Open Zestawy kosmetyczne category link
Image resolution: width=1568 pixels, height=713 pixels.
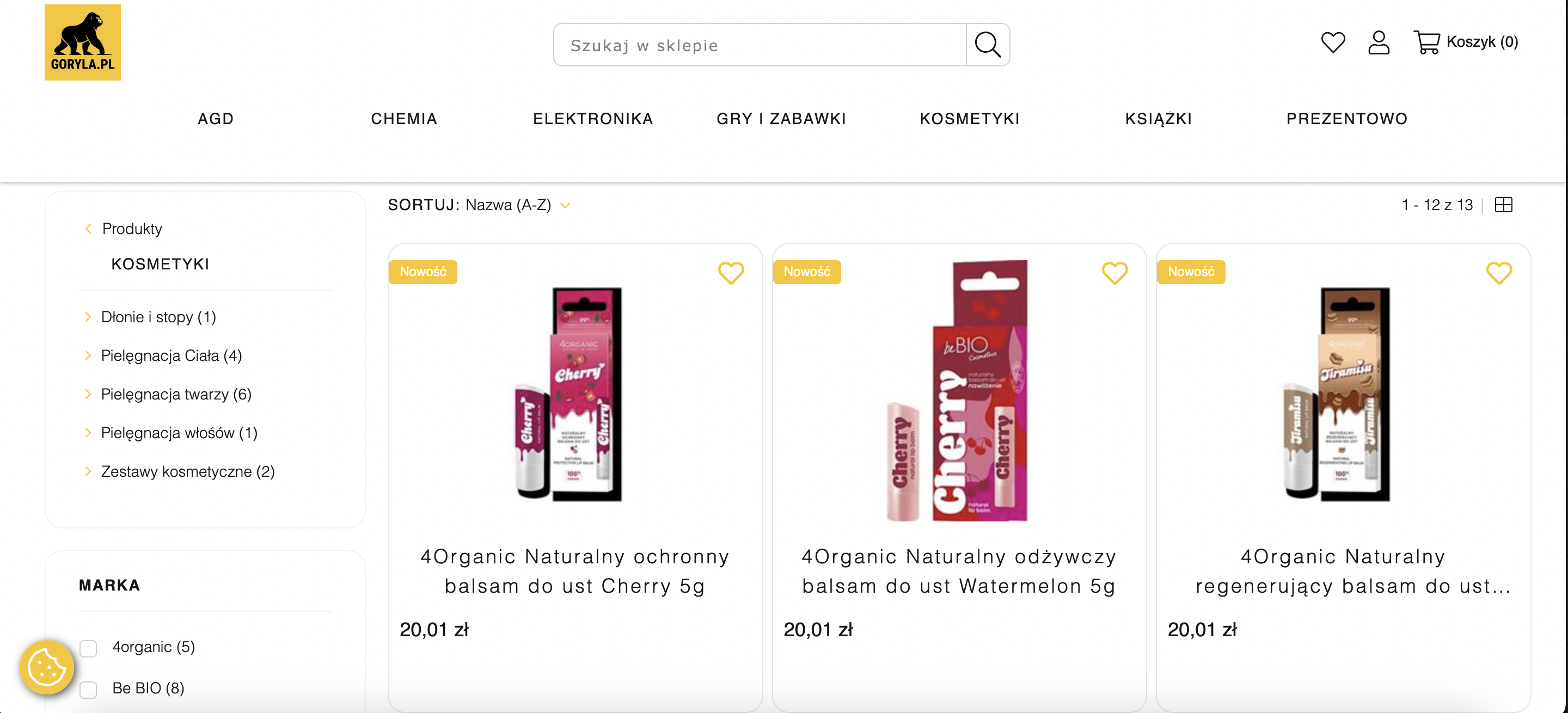tap(187, 471)
